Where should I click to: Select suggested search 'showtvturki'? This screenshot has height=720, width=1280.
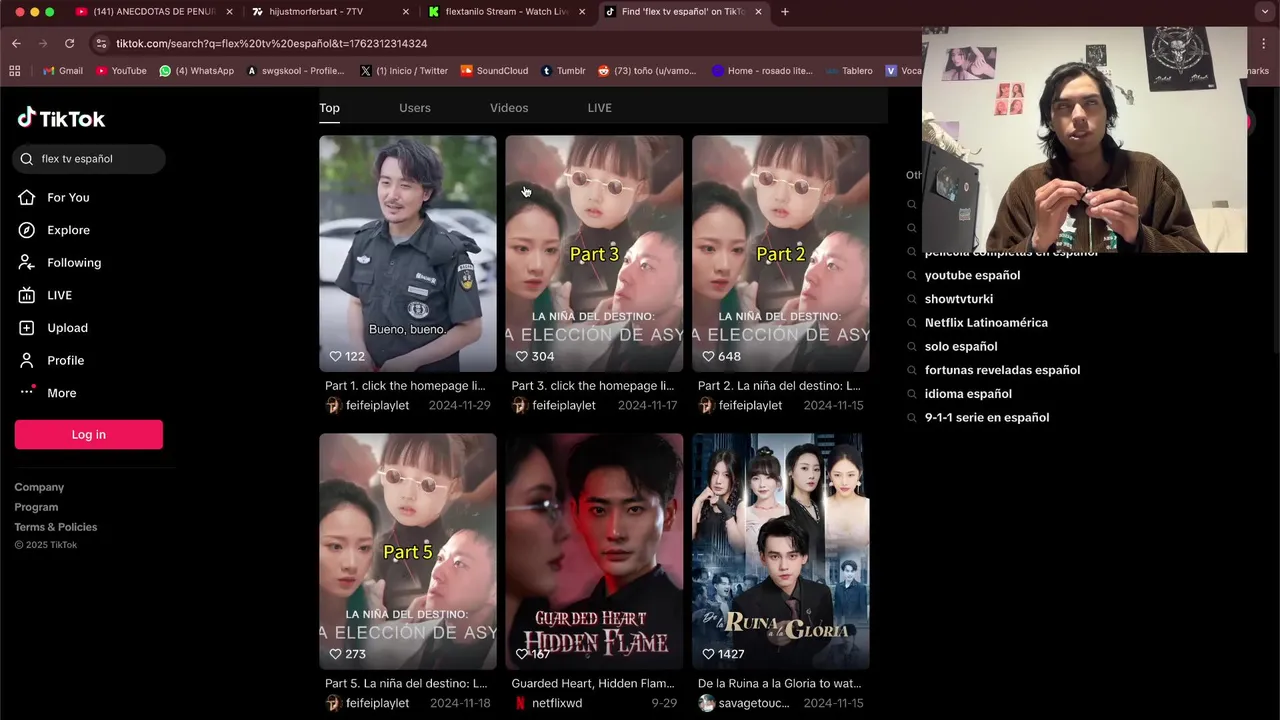click(959, 299)
